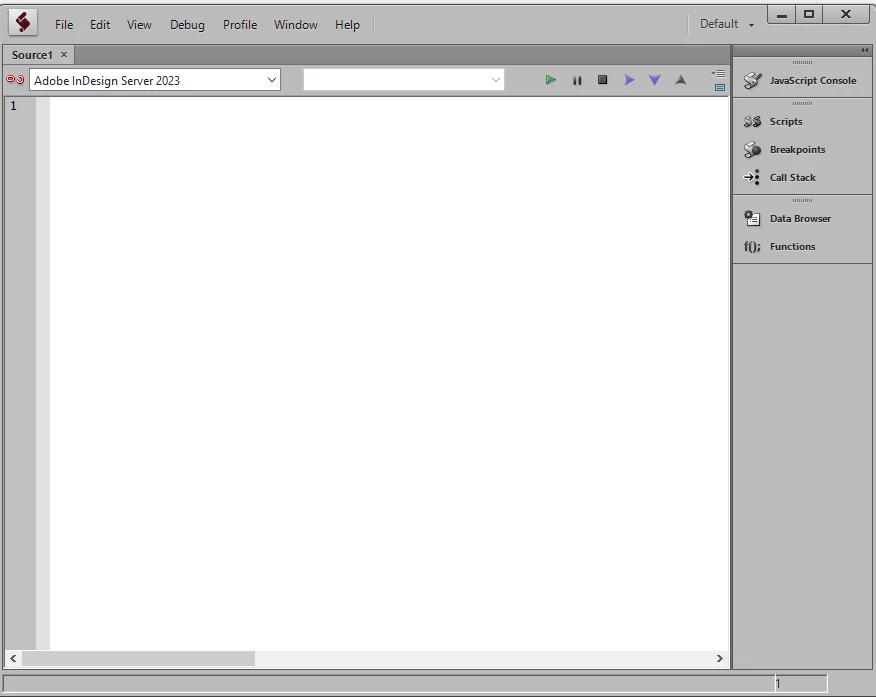Open the Profile menu
Screen dimensions: 876x697
[240, 25]
